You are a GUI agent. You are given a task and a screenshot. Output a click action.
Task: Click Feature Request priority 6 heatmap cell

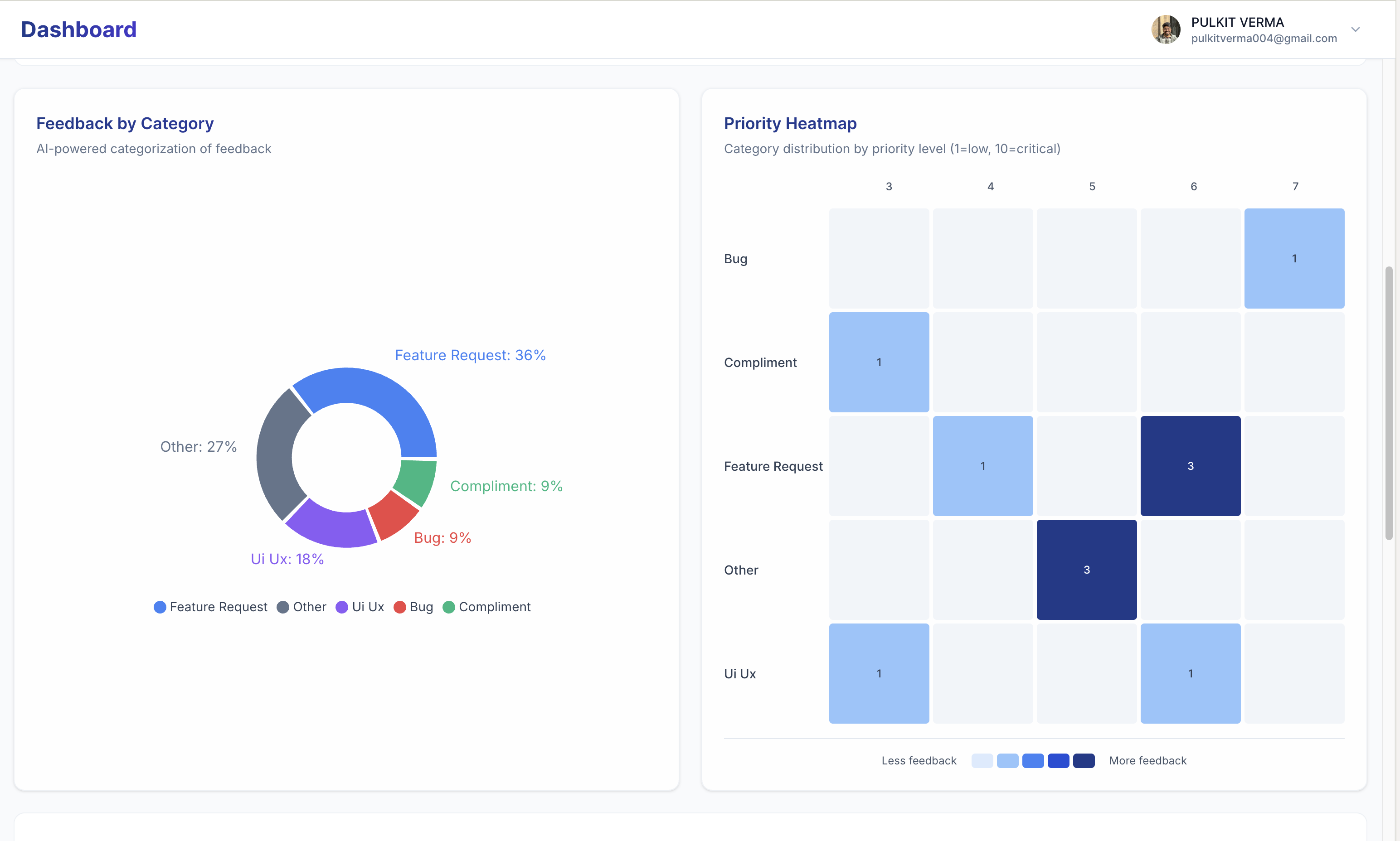pos(1190,466)
